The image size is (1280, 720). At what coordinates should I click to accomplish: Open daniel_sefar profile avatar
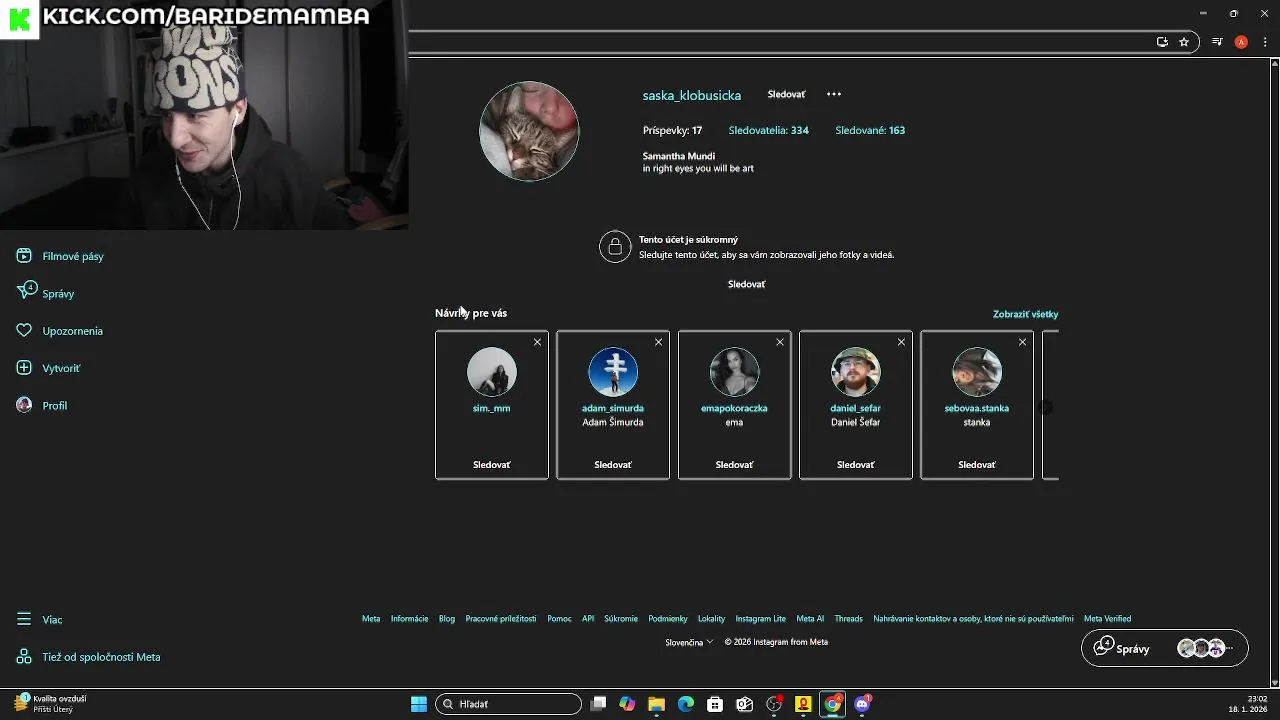[x=856, y=372]
